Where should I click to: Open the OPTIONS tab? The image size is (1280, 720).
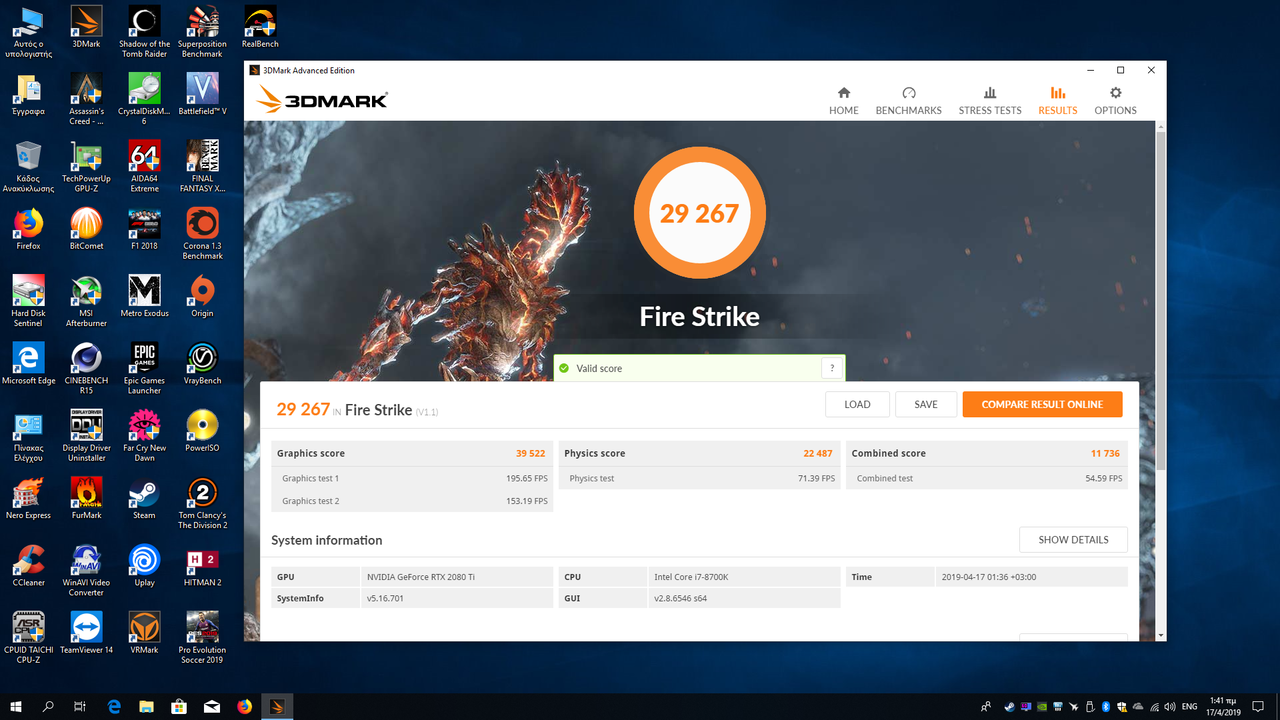(1115, 100)
